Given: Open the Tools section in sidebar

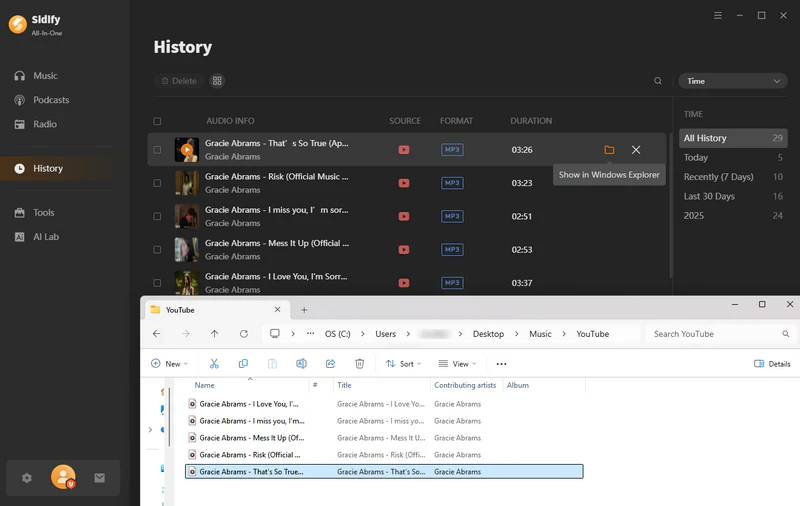Looking at the screenshot, I should pos(34,213).
